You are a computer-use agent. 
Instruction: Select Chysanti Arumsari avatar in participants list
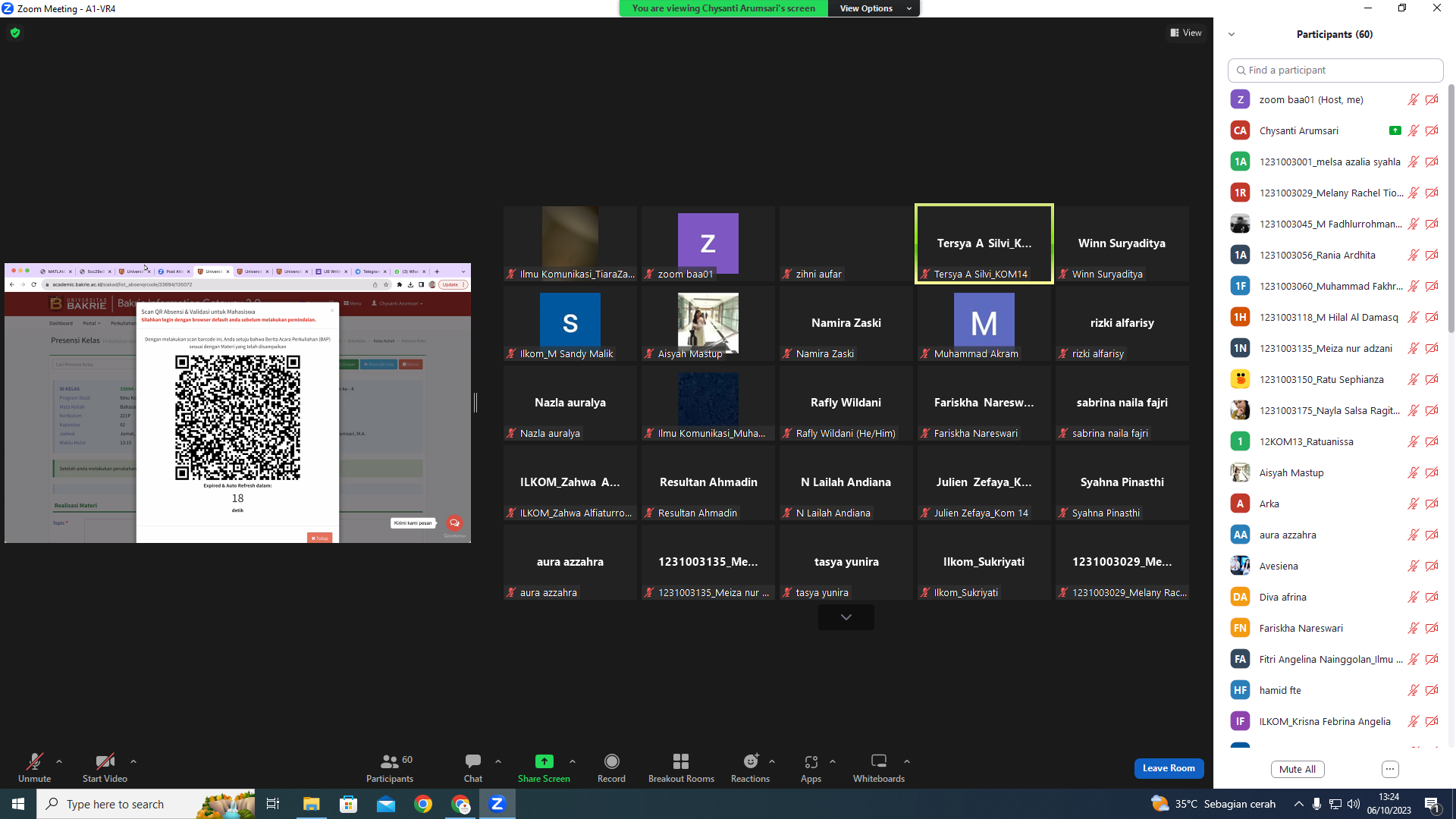coord(1240,130)
